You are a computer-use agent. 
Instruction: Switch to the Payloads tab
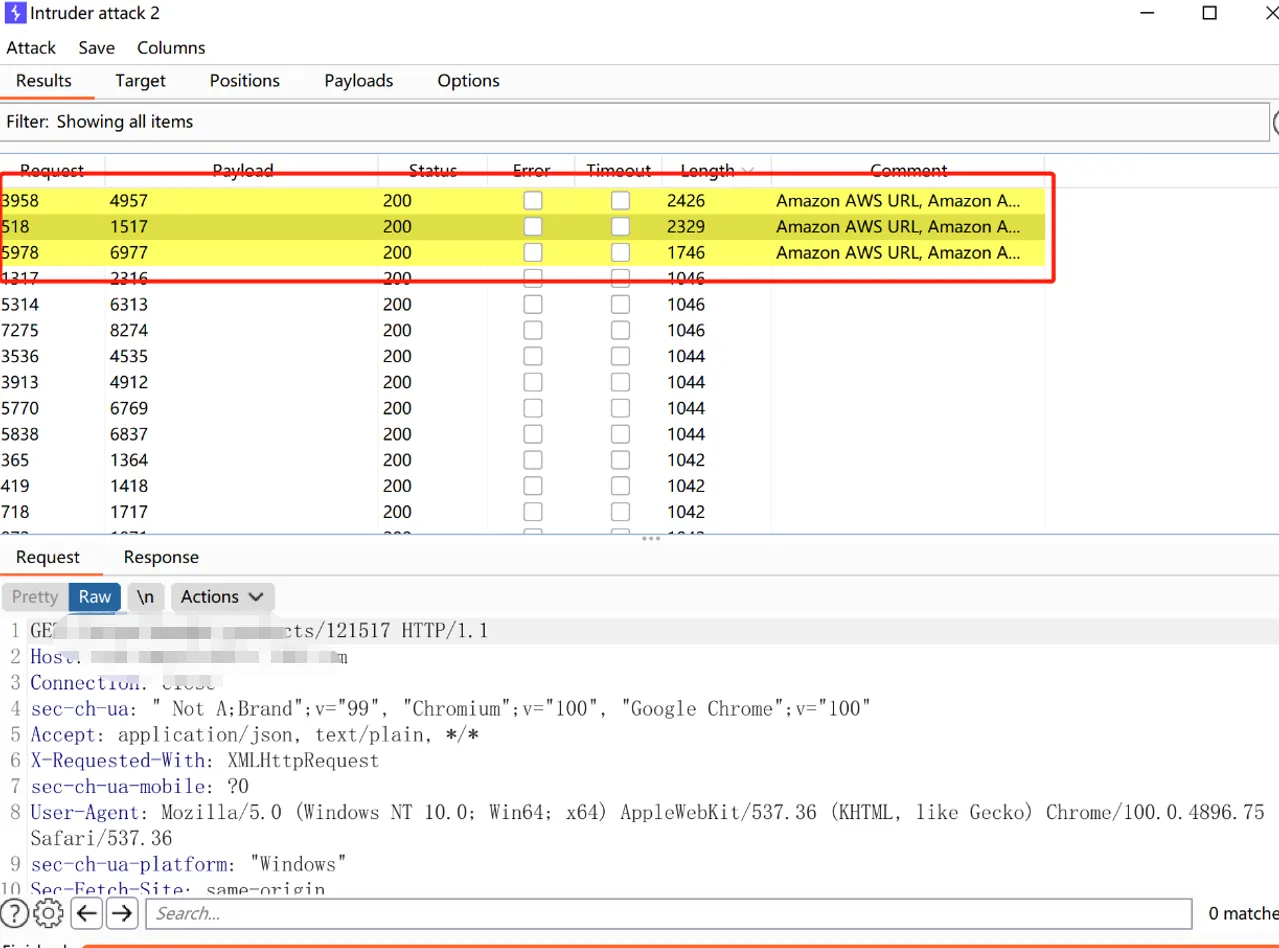(358, 81)
